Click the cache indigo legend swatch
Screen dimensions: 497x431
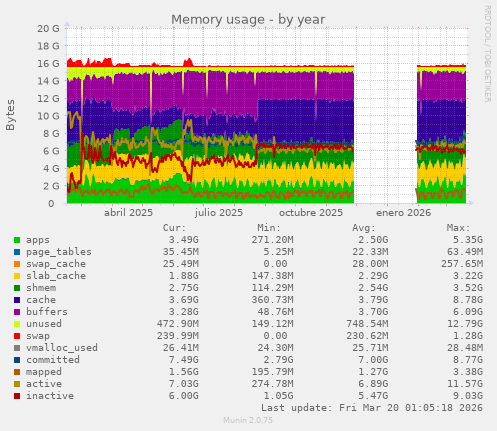point(17,300)
